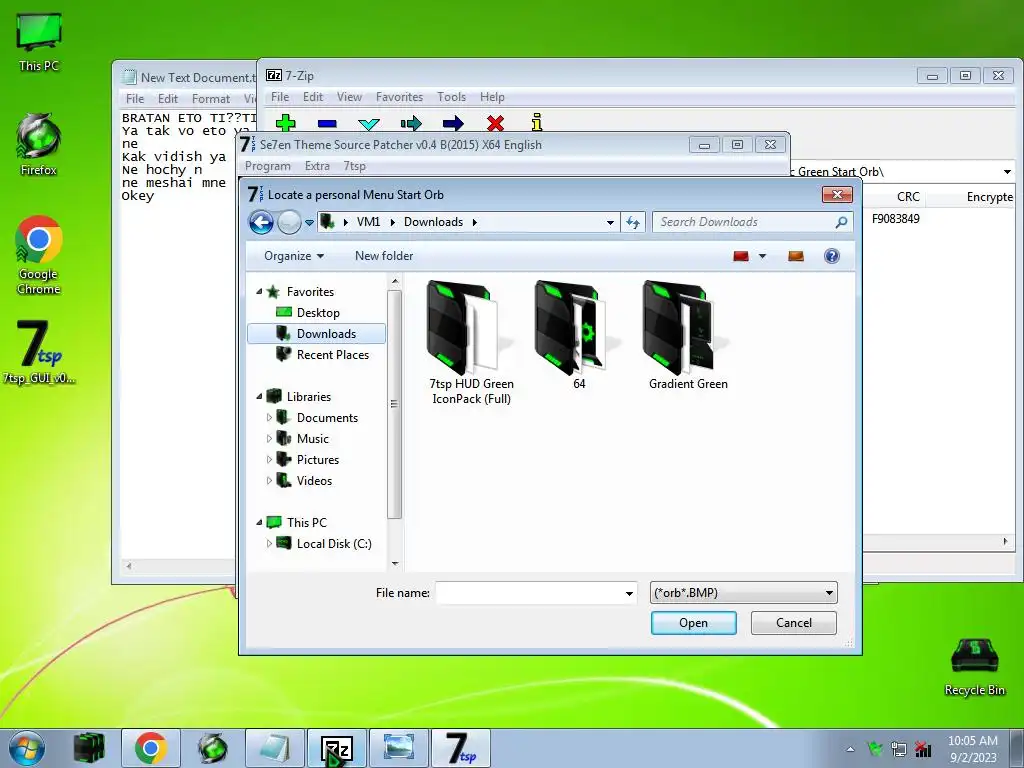Click the red X Delete icon in 7-Zip
The image size is (1024, 768).
click(495, 123)
